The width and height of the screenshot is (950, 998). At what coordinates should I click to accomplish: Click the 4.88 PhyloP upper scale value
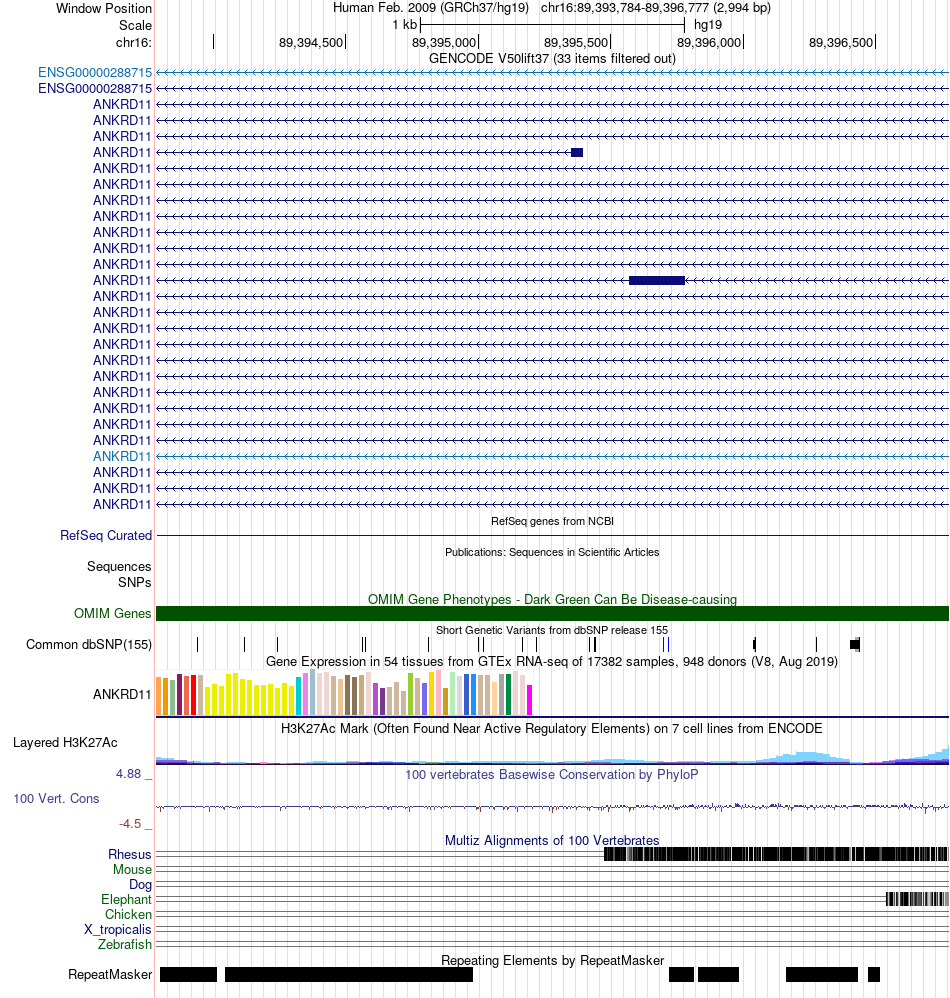coord(129,774)
